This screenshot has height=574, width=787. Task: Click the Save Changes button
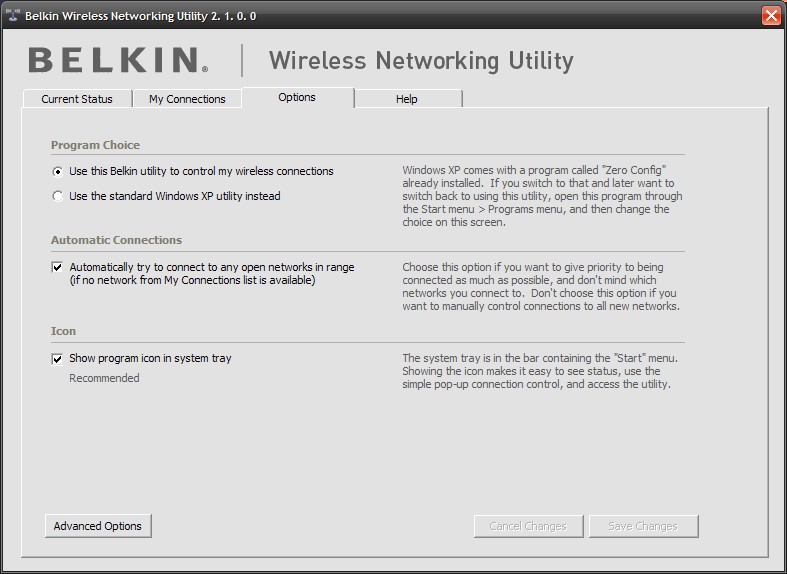coord(643,526)
